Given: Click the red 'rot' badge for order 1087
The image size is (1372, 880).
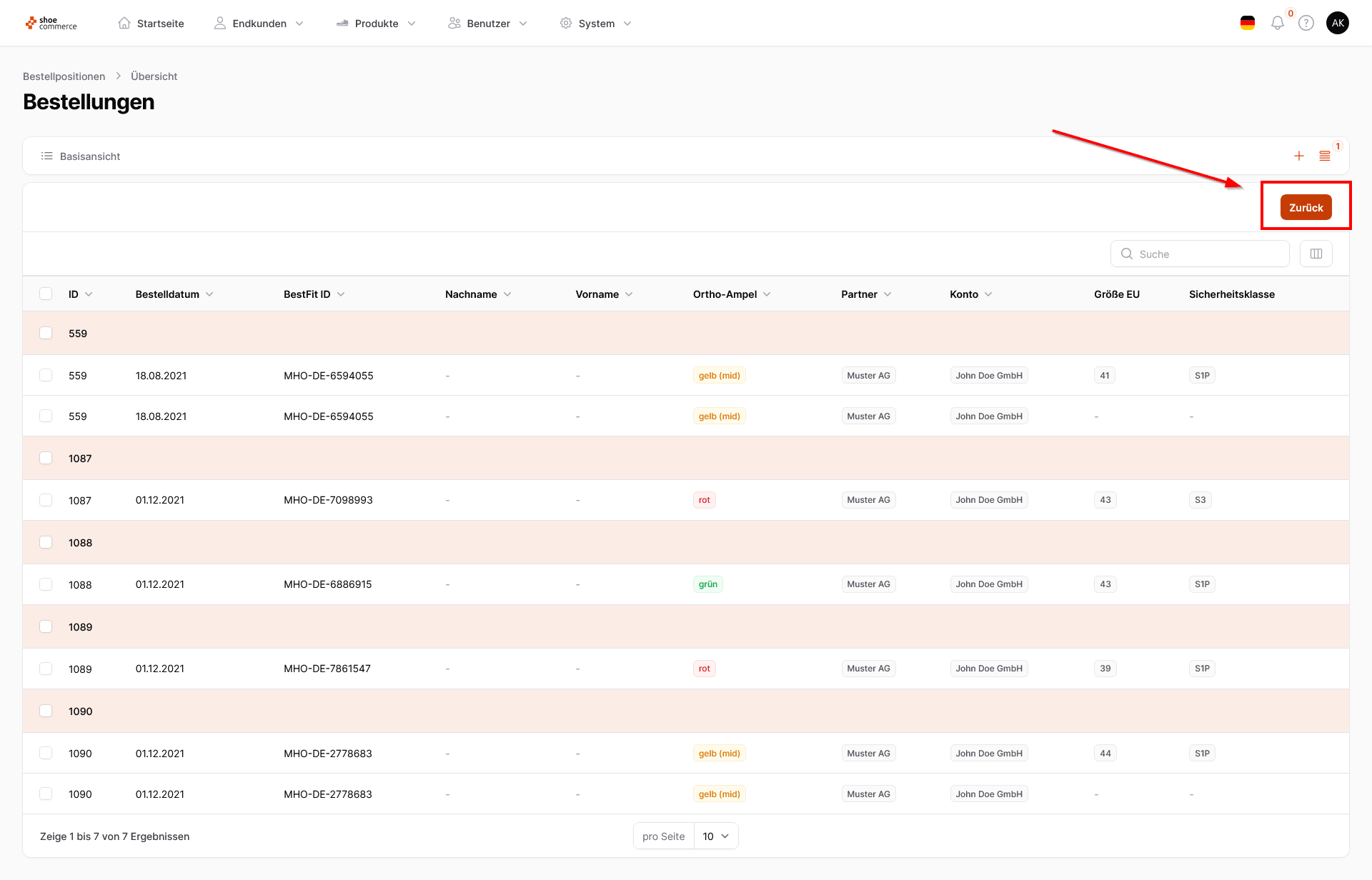Looking at the screenshot, I should click(704, 500).
